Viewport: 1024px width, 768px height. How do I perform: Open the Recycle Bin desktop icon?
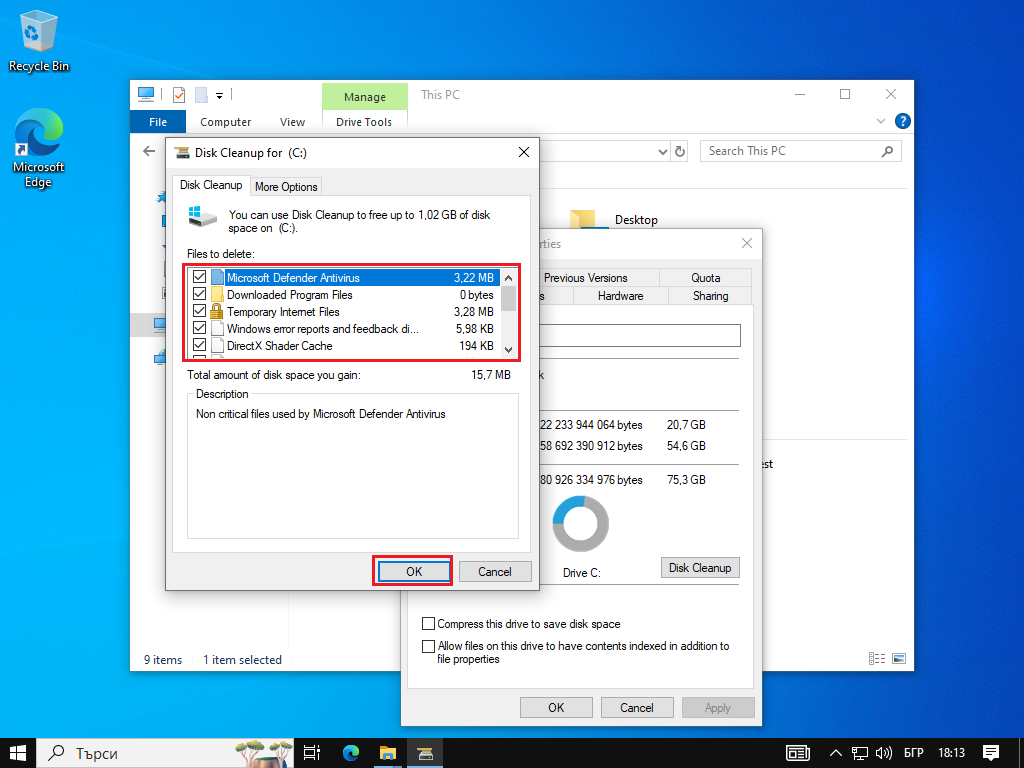coord(39,40)
